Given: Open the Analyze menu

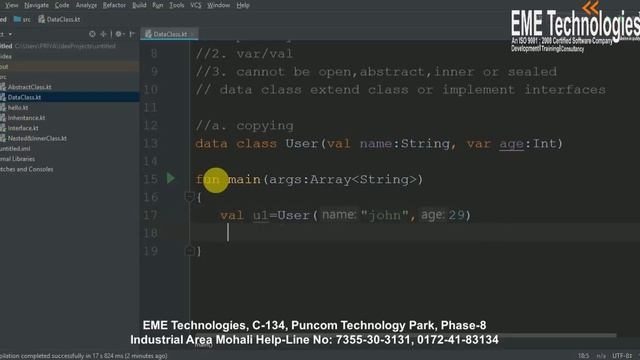Looking at the screenshot, I should [x=86, y=5].
